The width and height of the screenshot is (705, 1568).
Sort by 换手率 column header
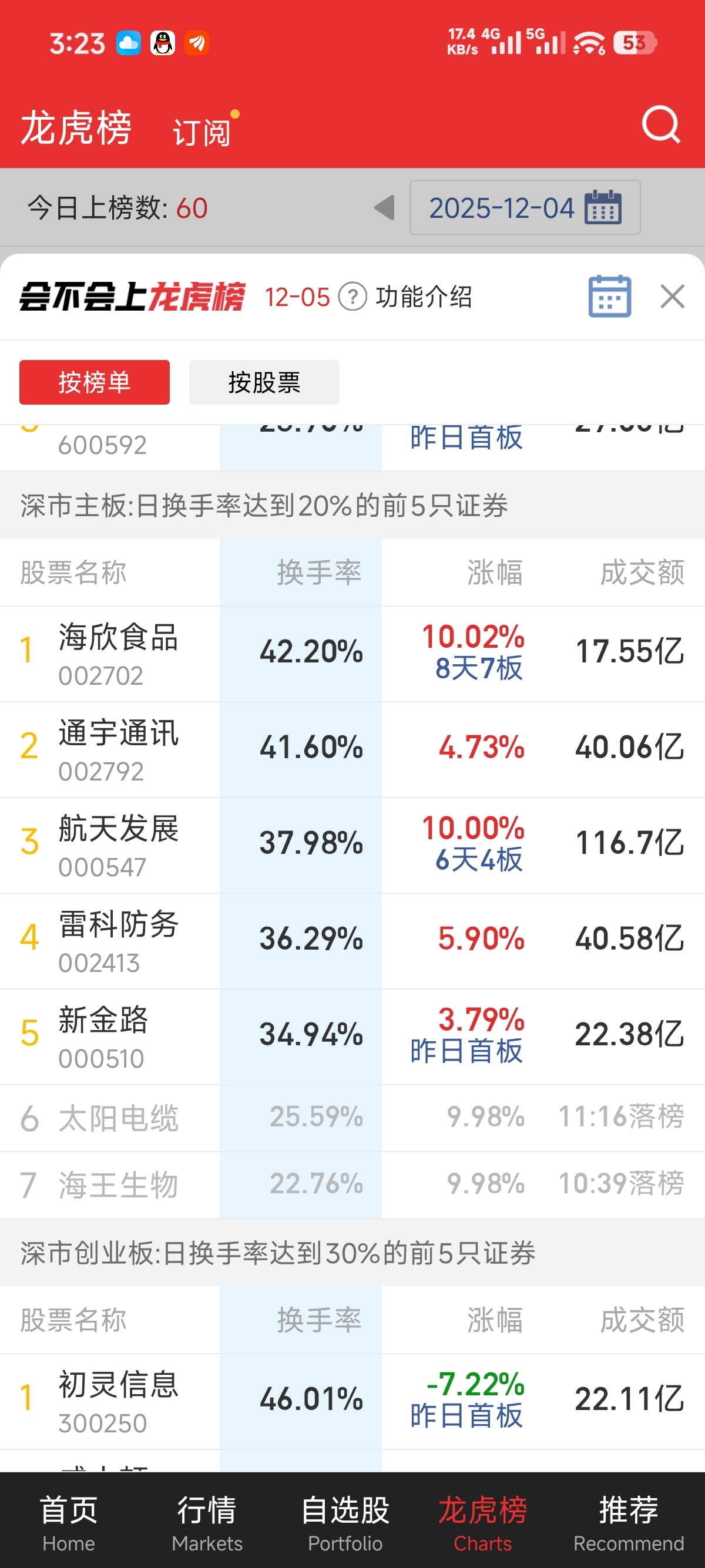(x=319, y=573)
